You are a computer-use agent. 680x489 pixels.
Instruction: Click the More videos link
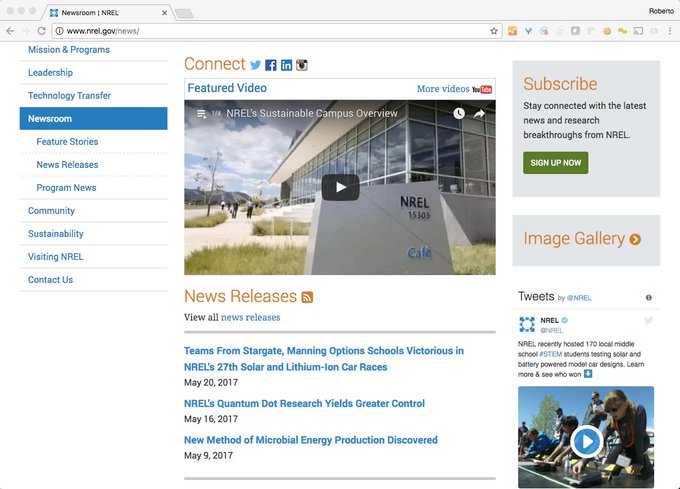coord(443,89)
